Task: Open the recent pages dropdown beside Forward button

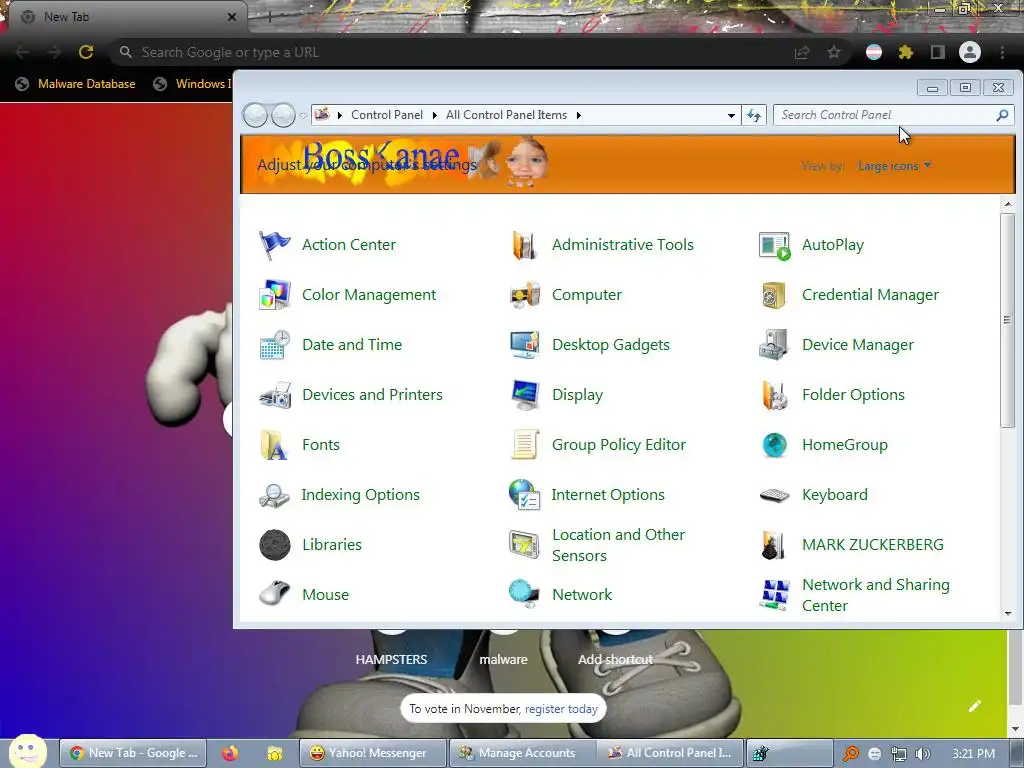Action: click(303, 116)
